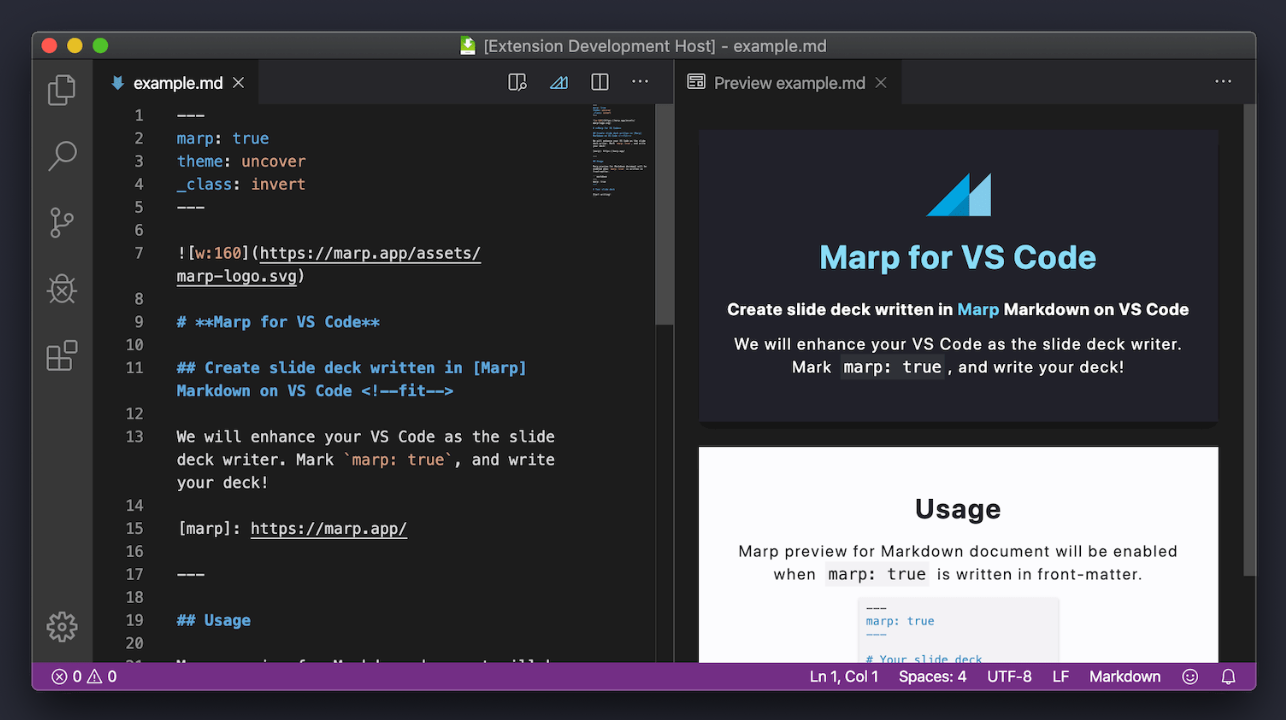Split the editor with split icon

[x=600, y=82]
